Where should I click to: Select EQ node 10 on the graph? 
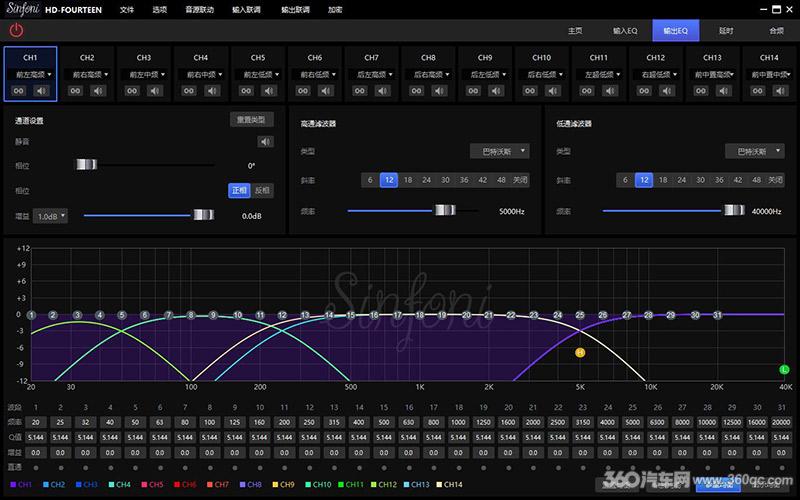238,315
